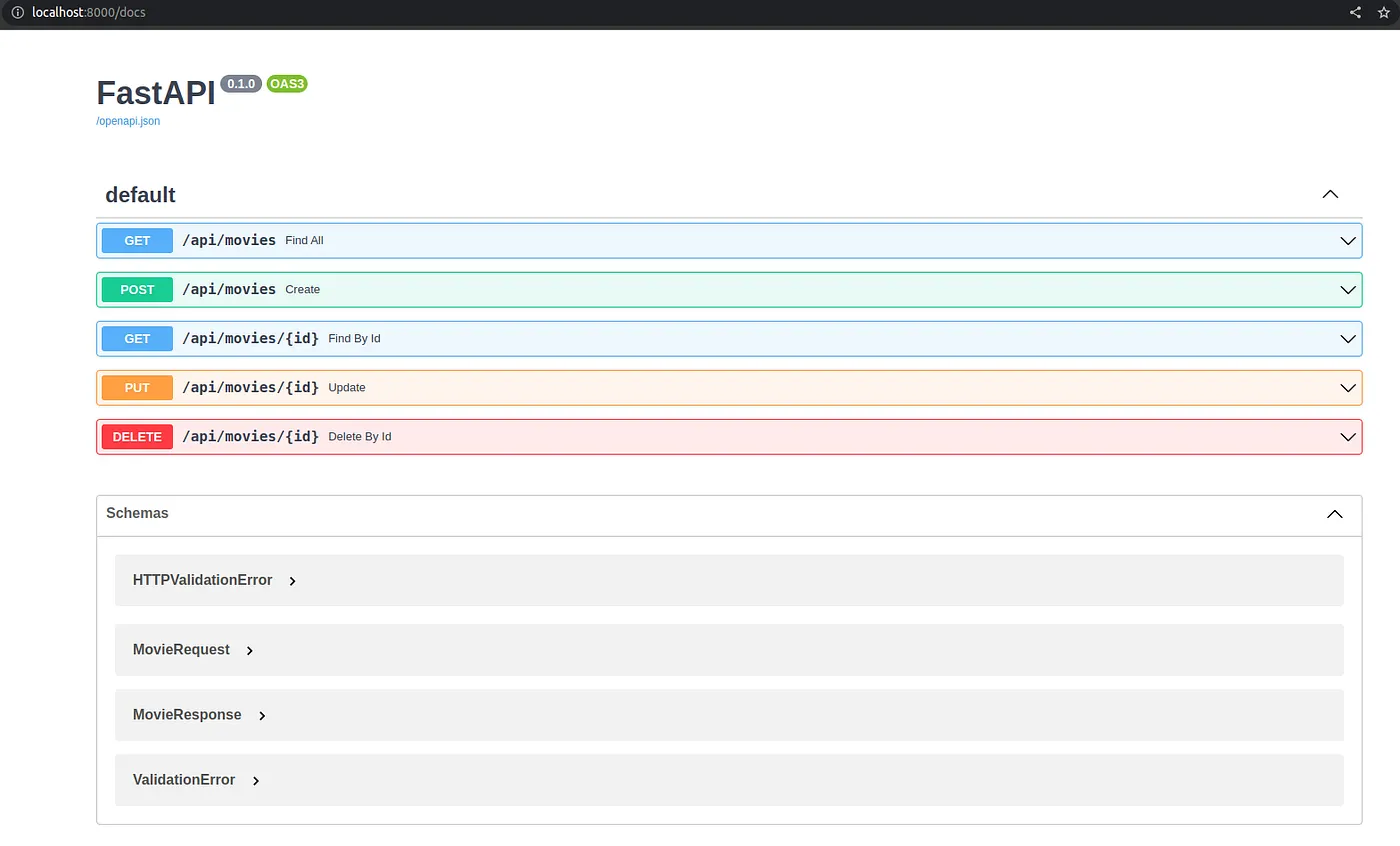The height and width of the screenshot is (846, 1400).
Task: Click the DELETE method badge
Action: tap(137, 436)
